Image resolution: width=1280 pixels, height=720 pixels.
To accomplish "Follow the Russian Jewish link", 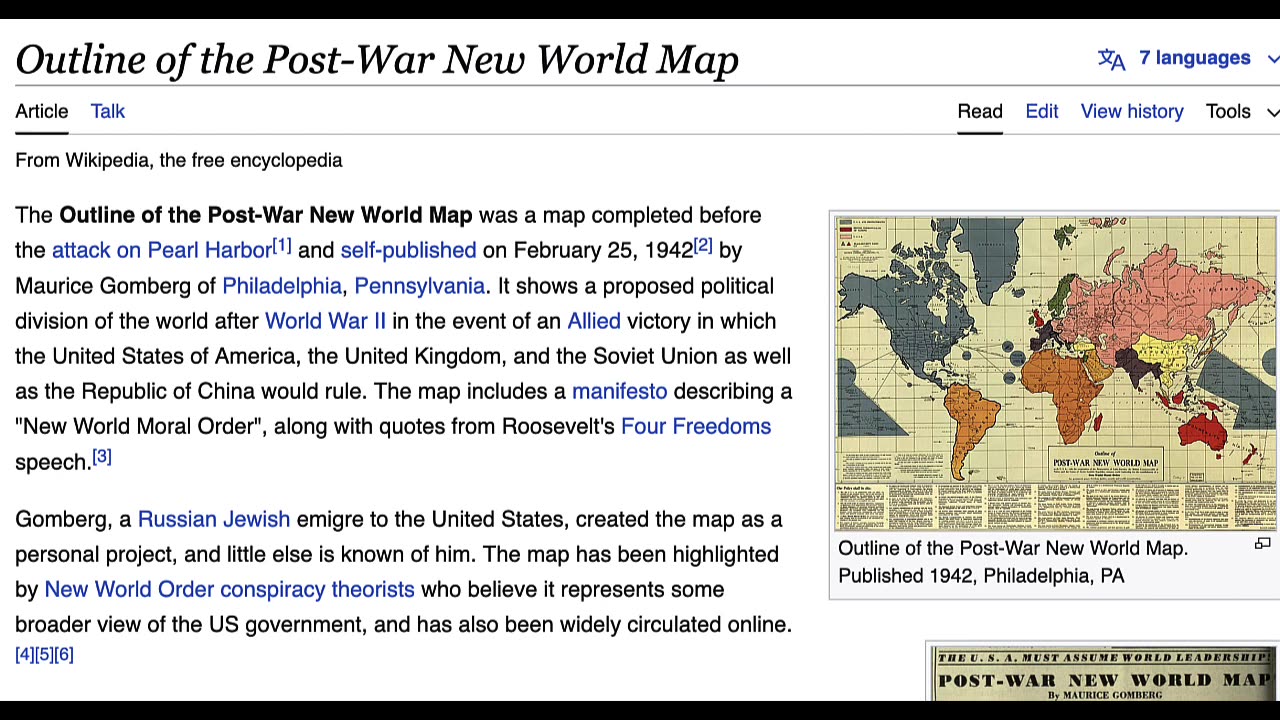I will point(214,519).
